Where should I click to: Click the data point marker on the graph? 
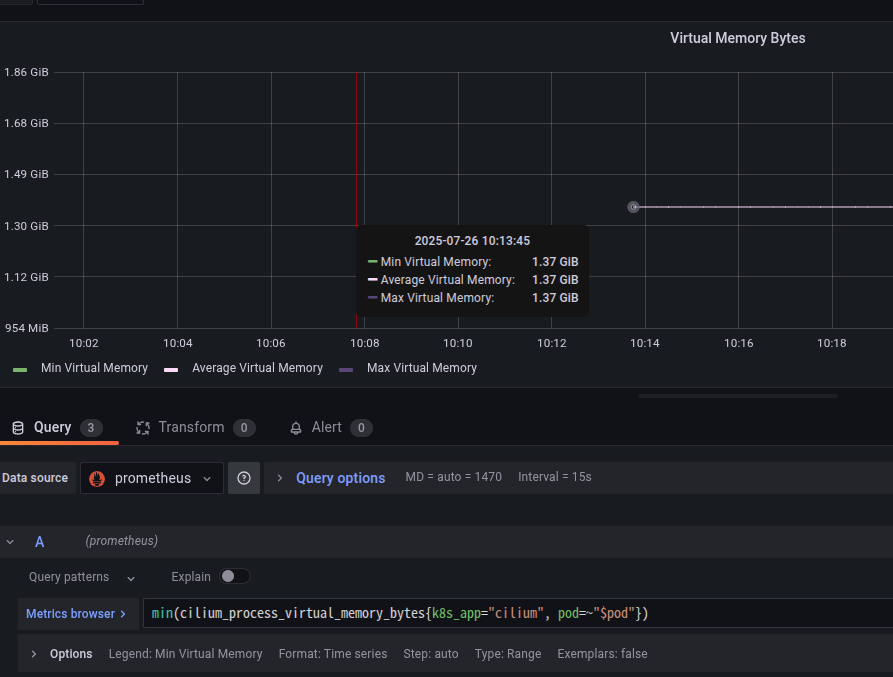click(633, 207)
